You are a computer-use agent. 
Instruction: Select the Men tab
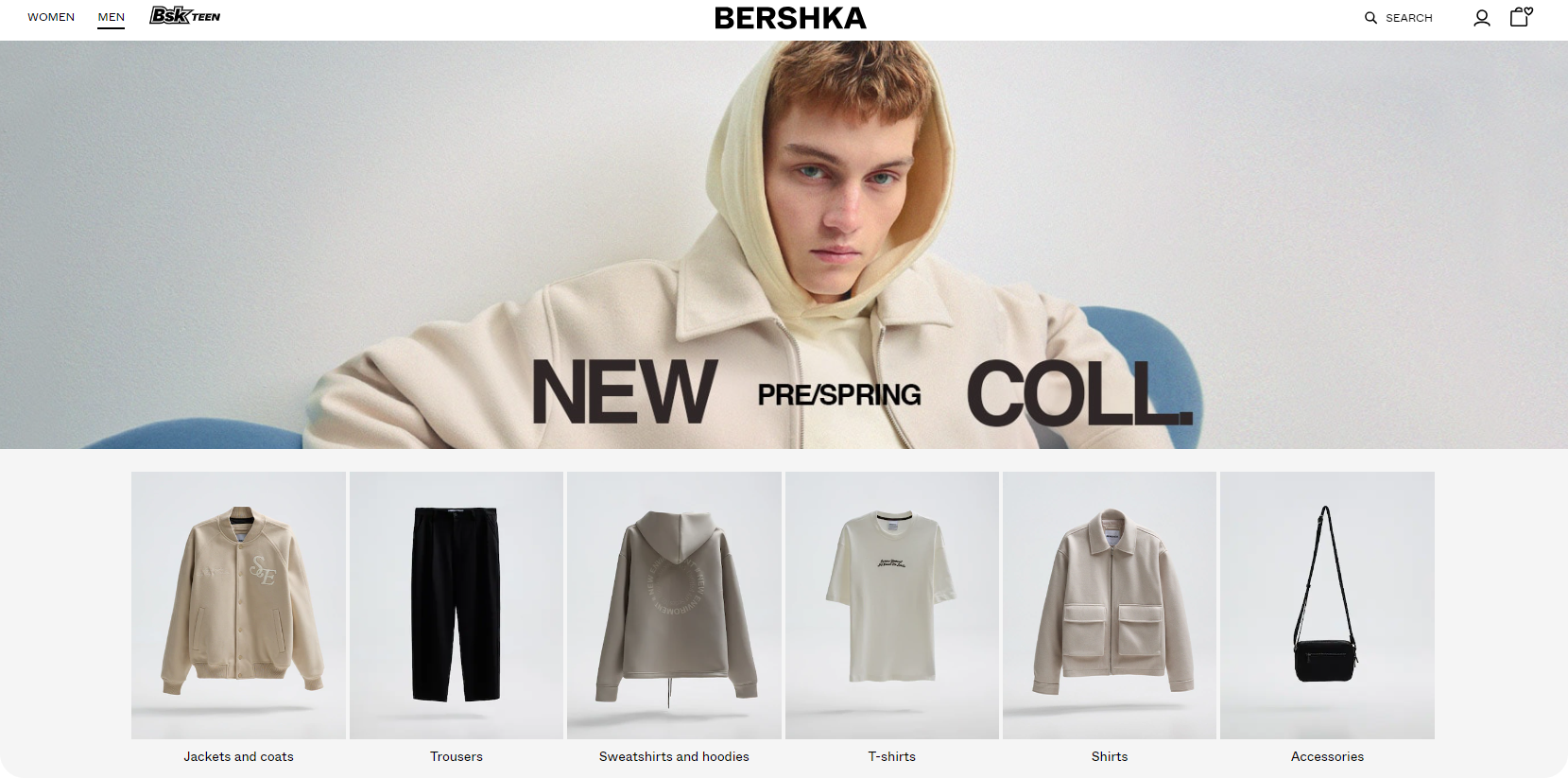click(112, 18)
